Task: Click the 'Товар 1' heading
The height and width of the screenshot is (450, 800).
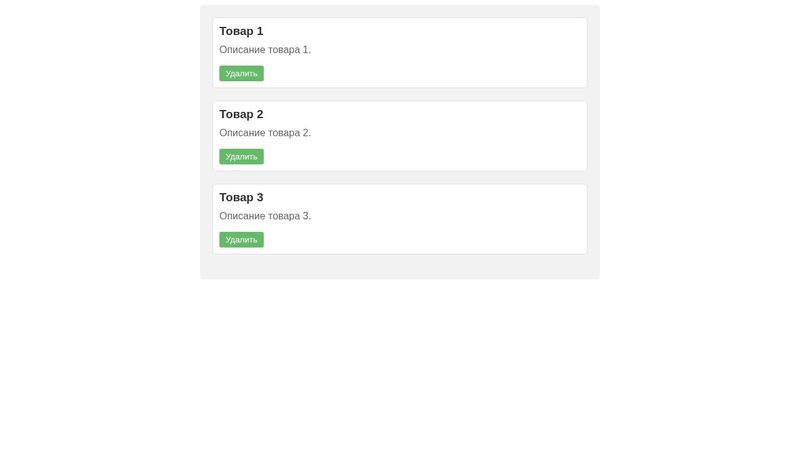Action: click(x=241, y=31)
